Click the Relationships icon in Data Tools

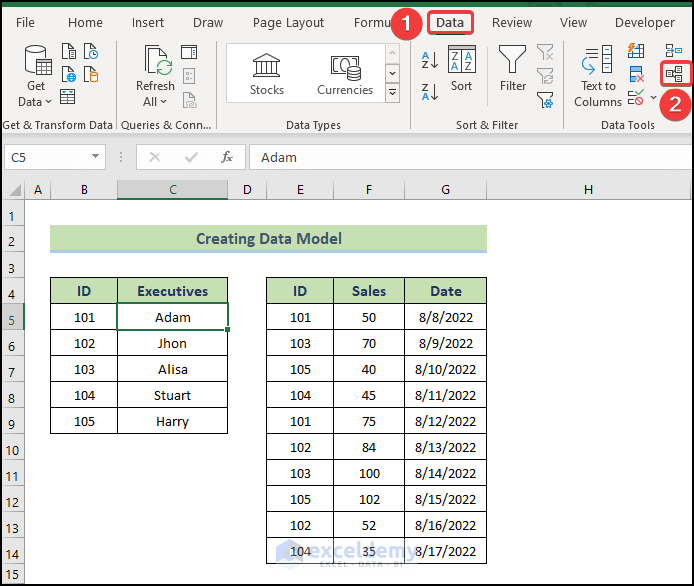tap(673, 74)
